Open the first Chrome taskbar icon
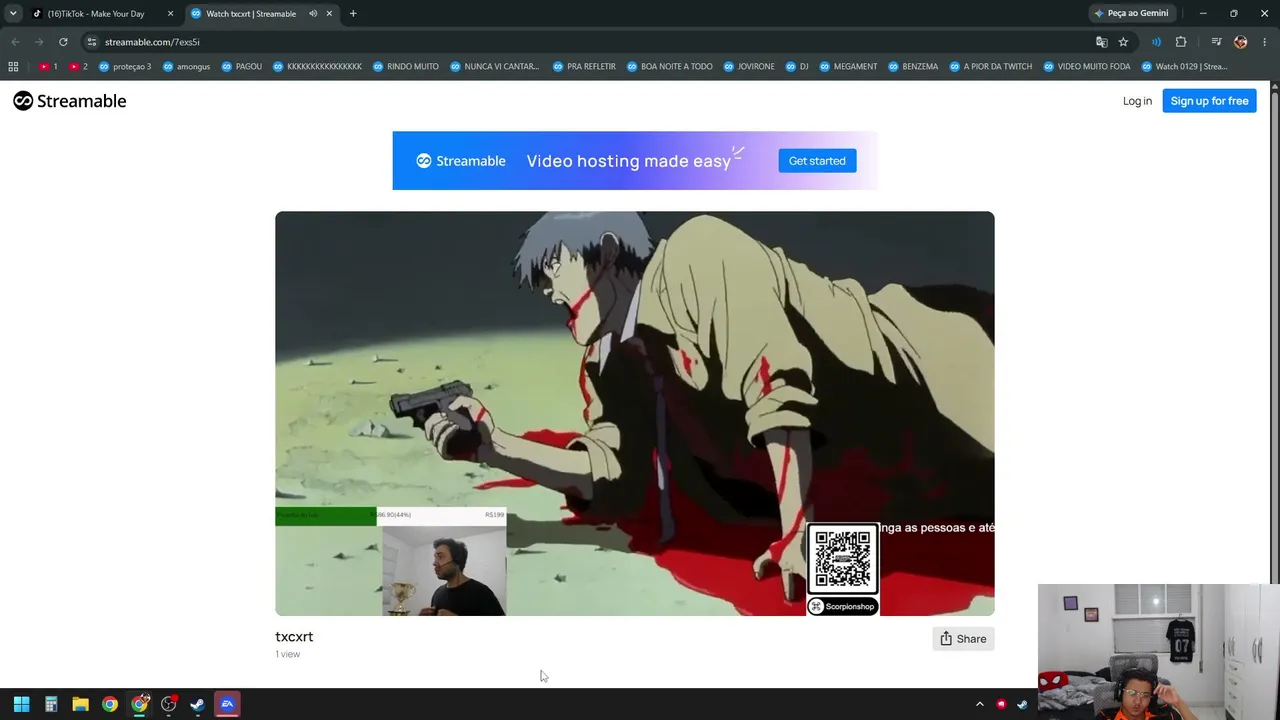 click(110, 704)
